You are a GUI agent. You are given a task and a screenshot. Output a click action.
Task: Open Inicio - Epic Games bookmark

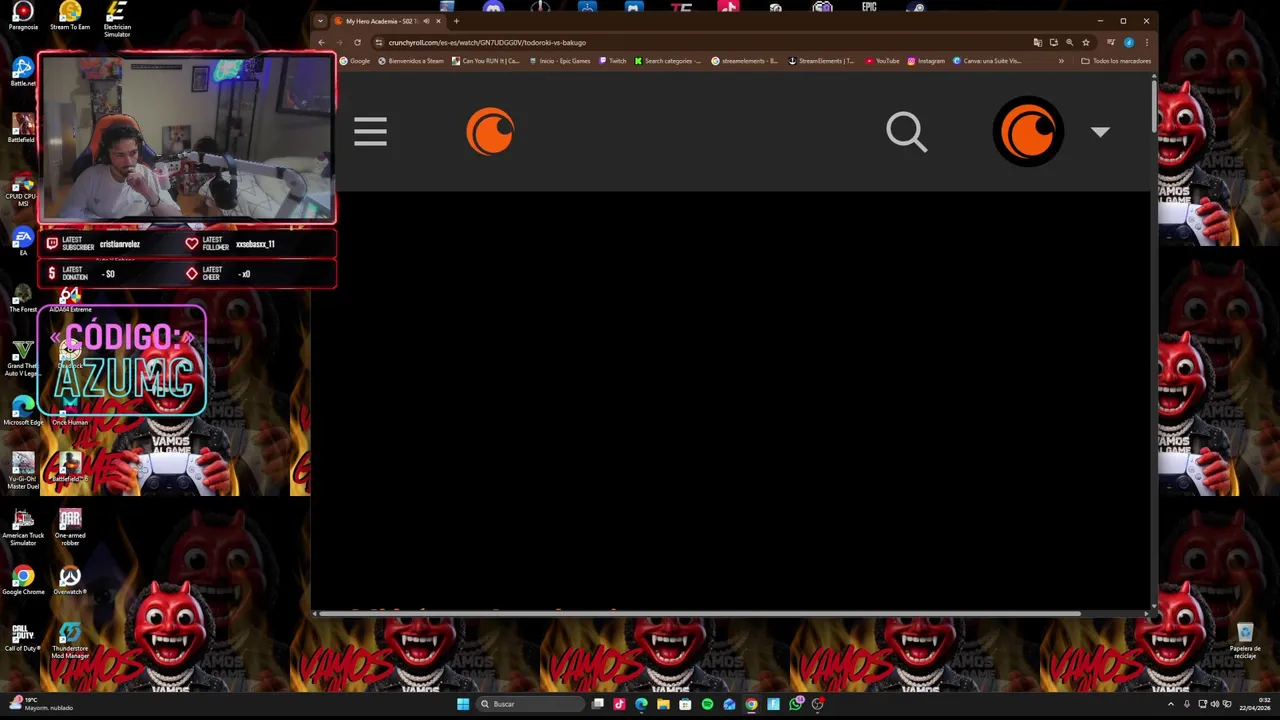pyautogui.click(x=559, y=61)
